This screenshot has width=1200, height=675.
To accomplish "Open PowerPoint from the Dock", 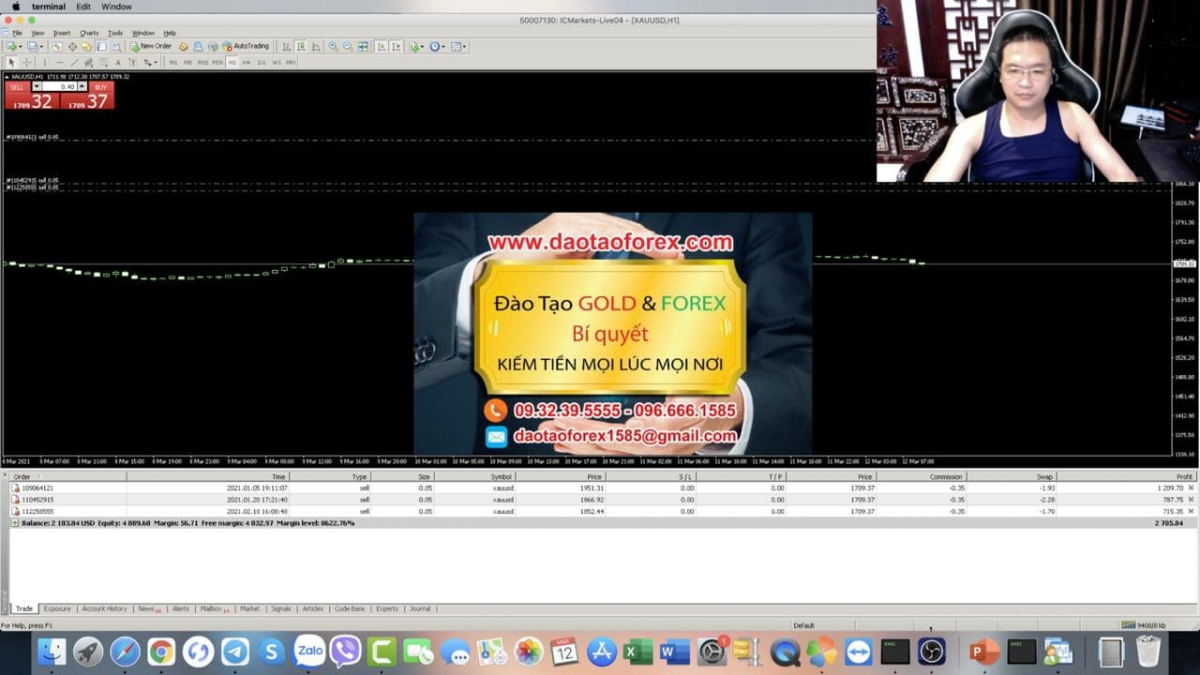I will click(x=984, y=652).
